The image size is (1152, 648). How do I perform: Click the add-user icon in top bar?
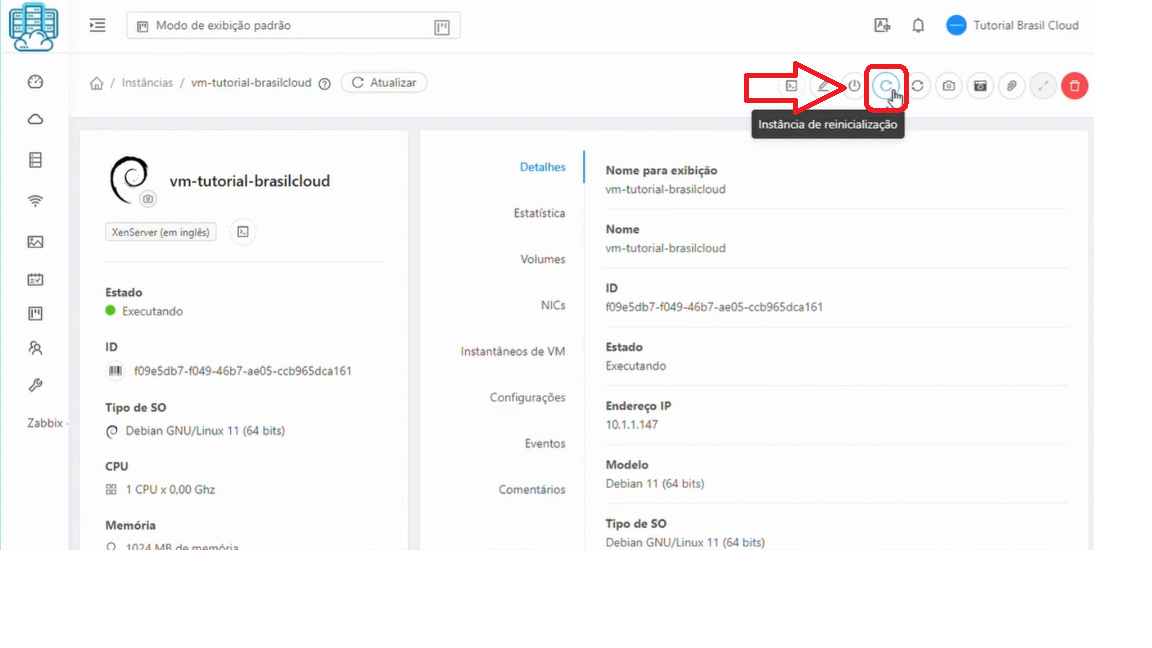pos(881,24)
